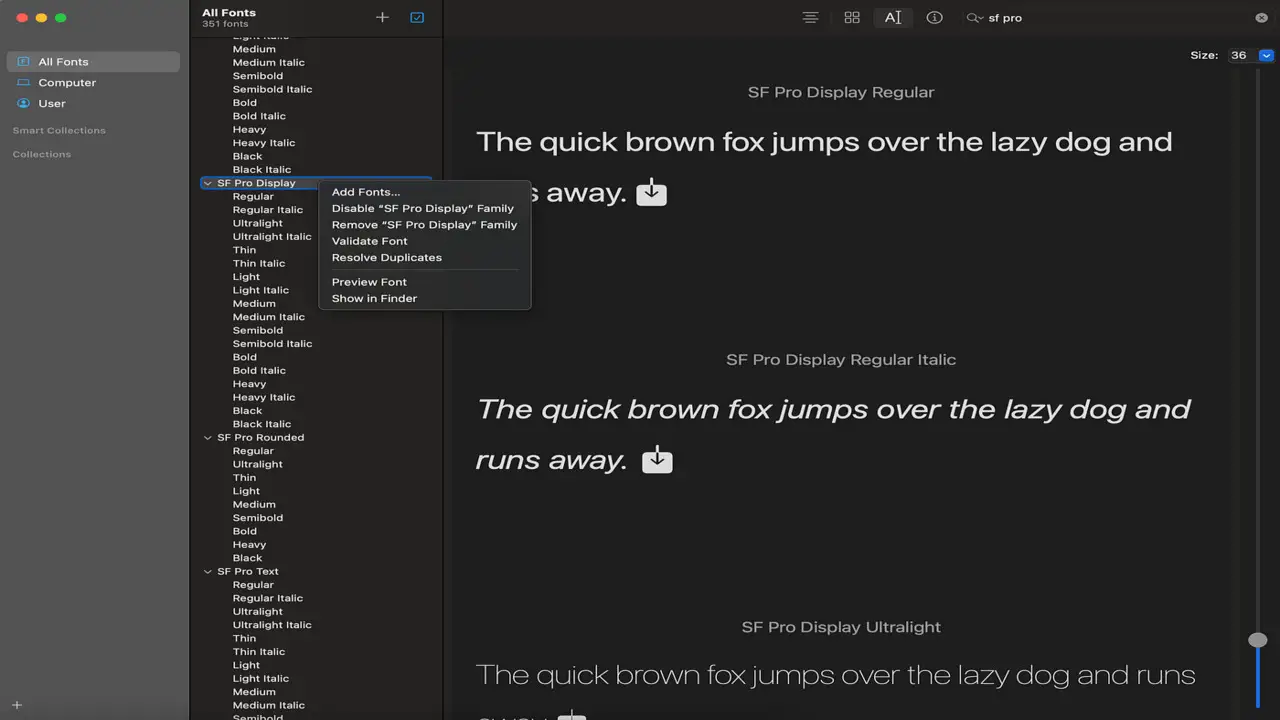Select the SF Pro Text family name
The height and width of the screenshot is (720, 1280).
pos(248,572)
